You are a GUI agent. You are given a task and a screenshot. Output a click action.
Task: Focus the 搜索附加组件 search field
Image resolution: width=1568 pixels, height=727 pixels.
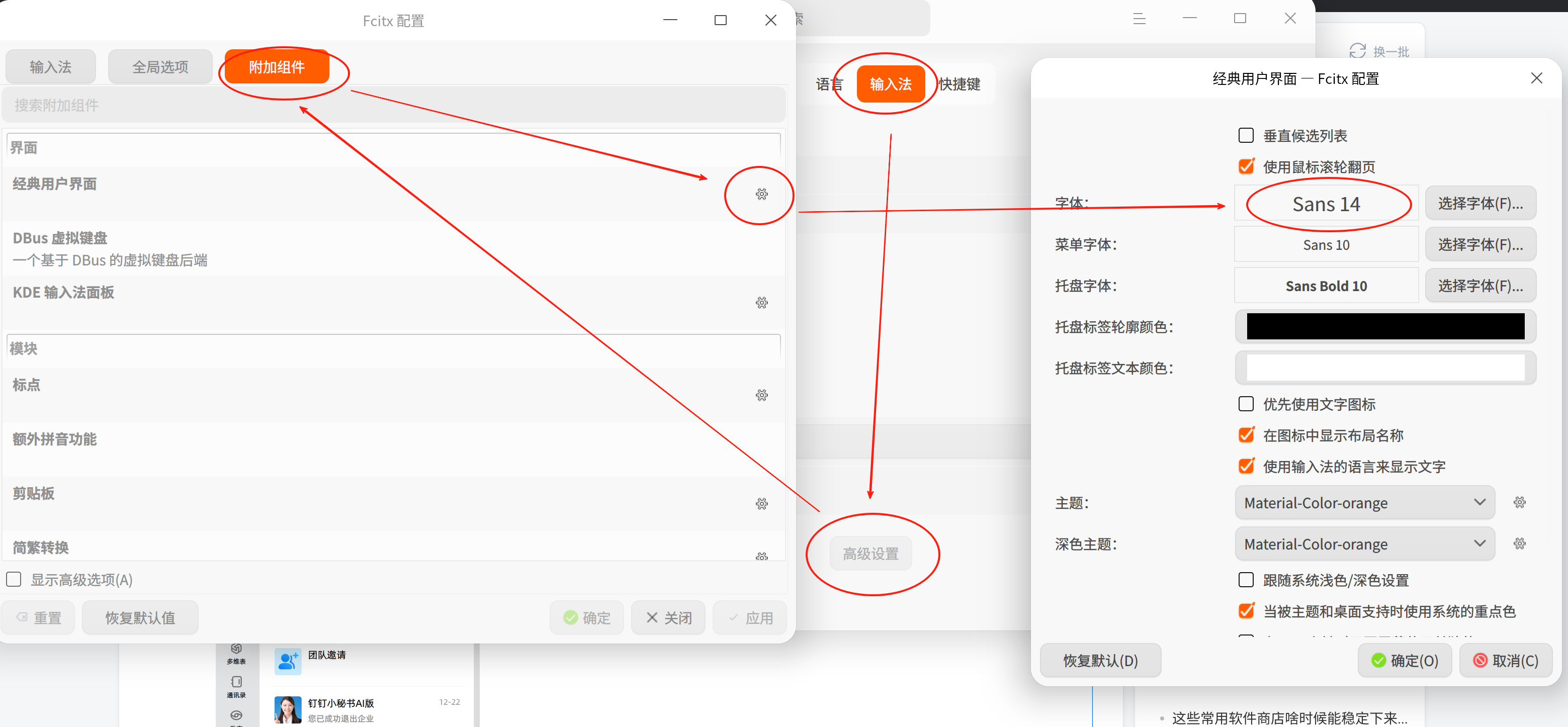[393, 105]
